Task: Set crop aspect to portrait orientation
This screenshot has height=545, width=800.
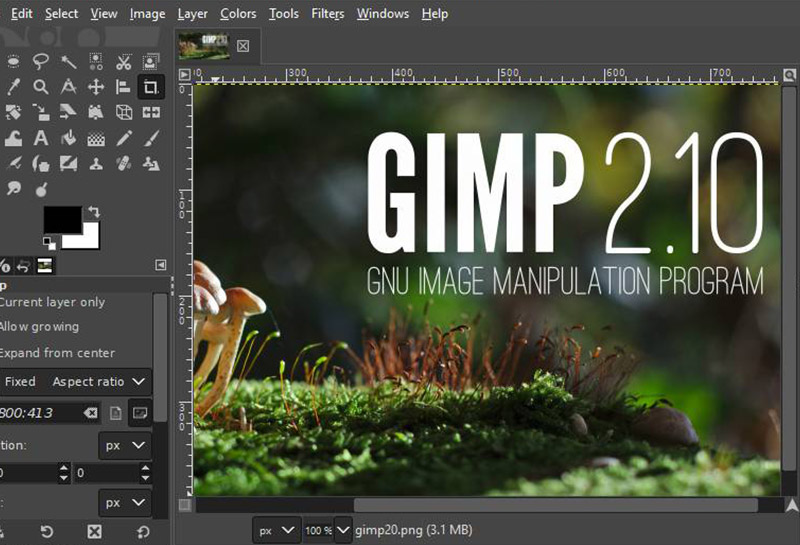Action: click(116, 413)
